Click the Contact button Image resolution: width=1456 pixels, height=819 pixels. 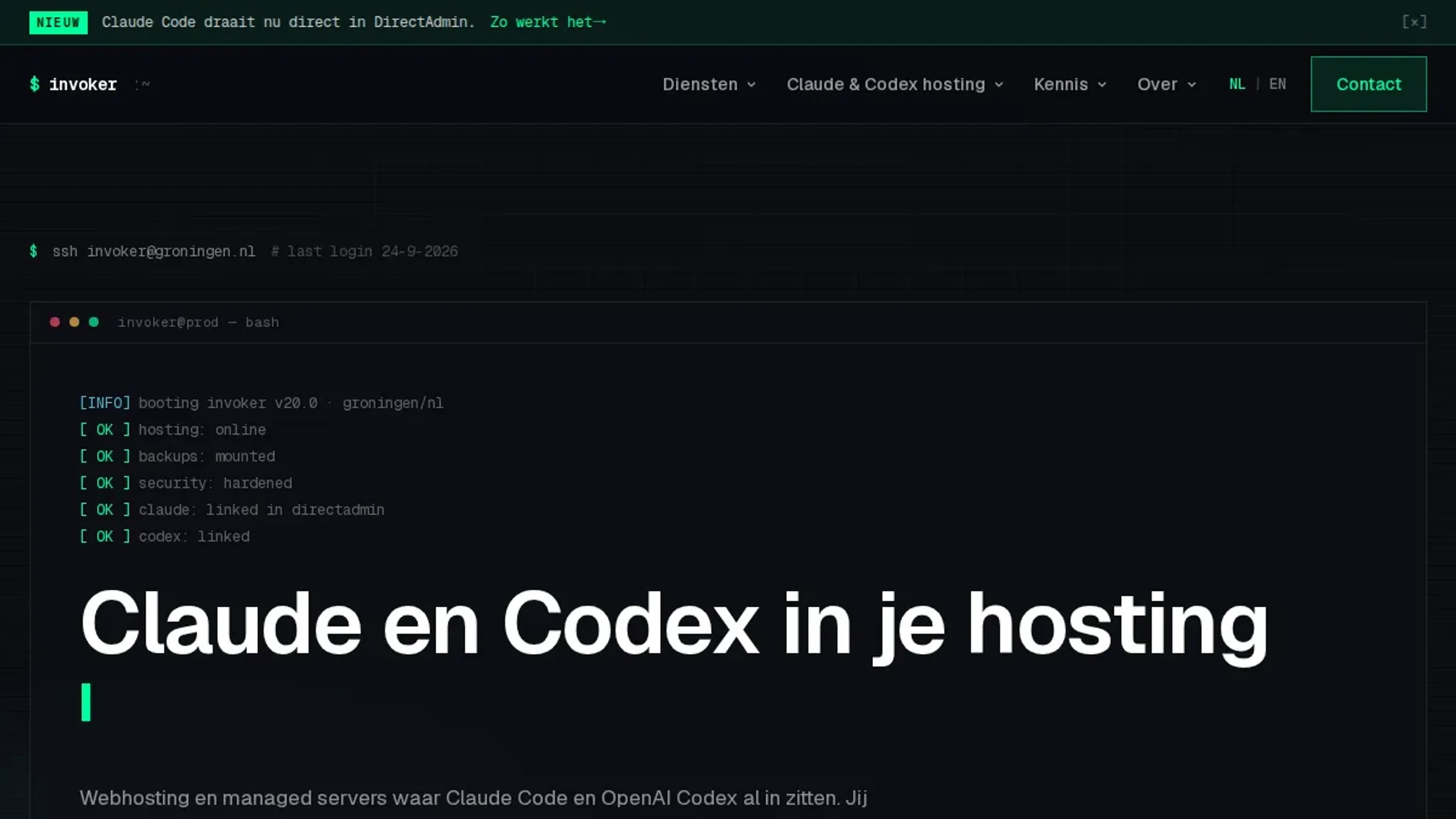coord(1369,84)
